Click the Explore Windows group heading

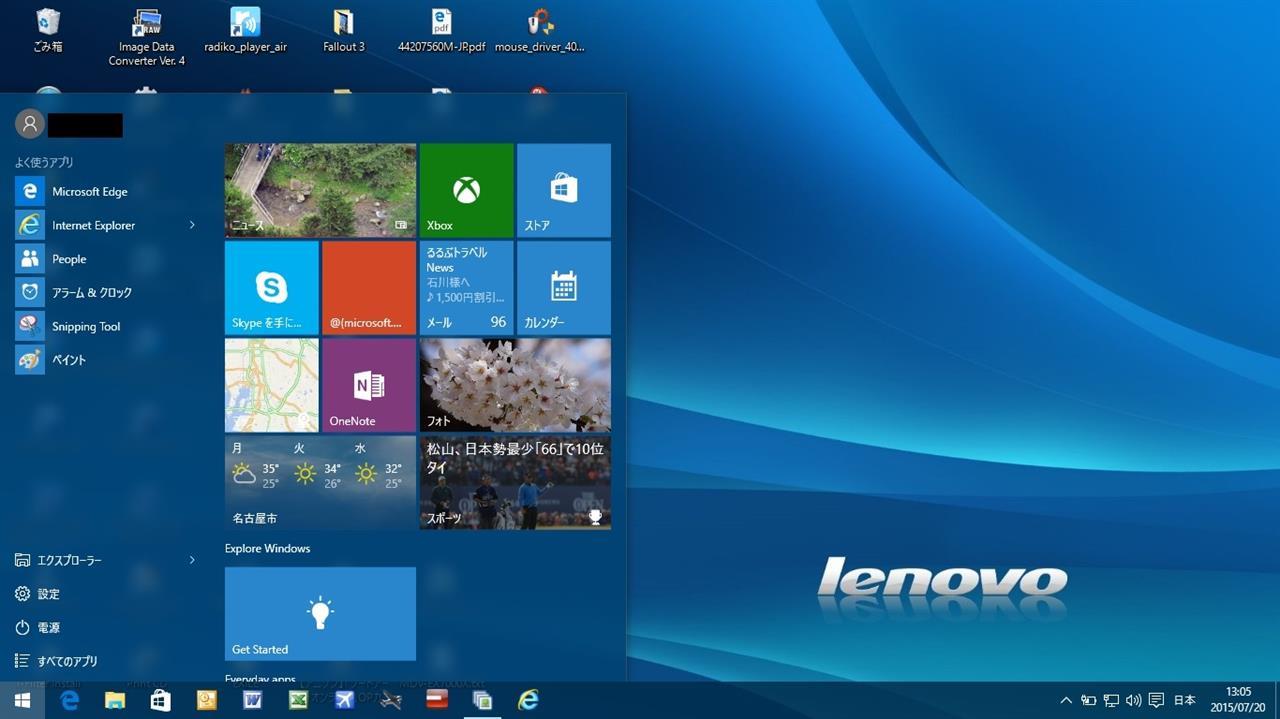point(267,549)
